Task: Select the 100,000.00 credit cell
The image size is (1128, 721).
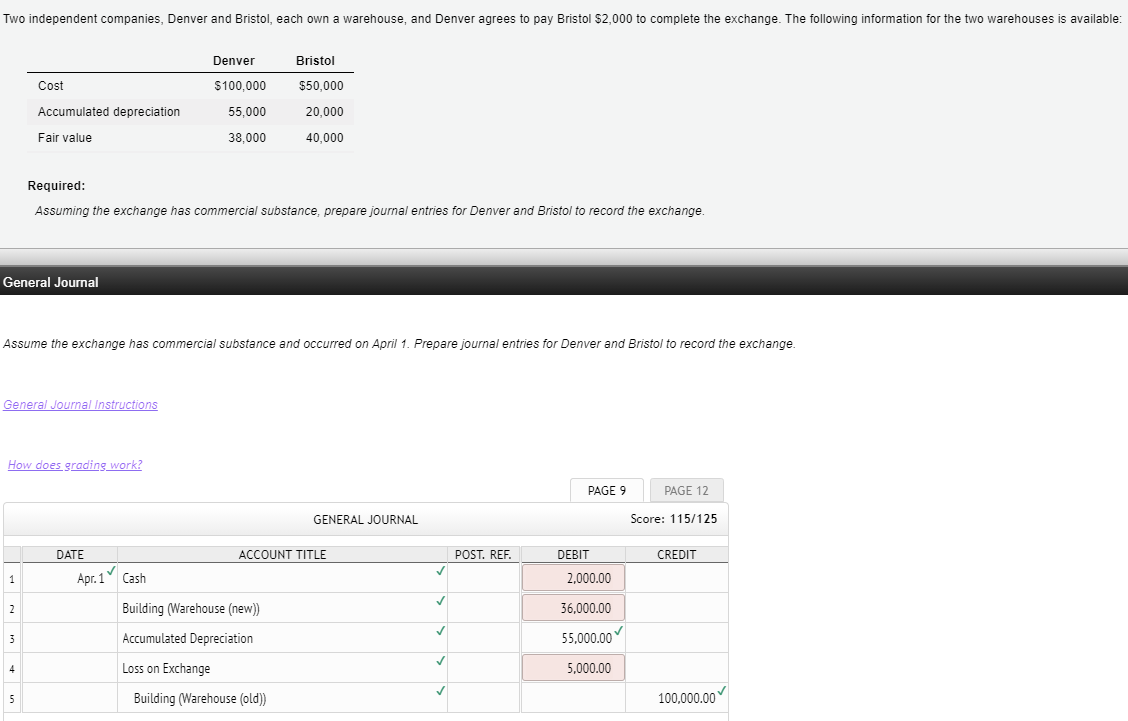Action: [677, 698]
